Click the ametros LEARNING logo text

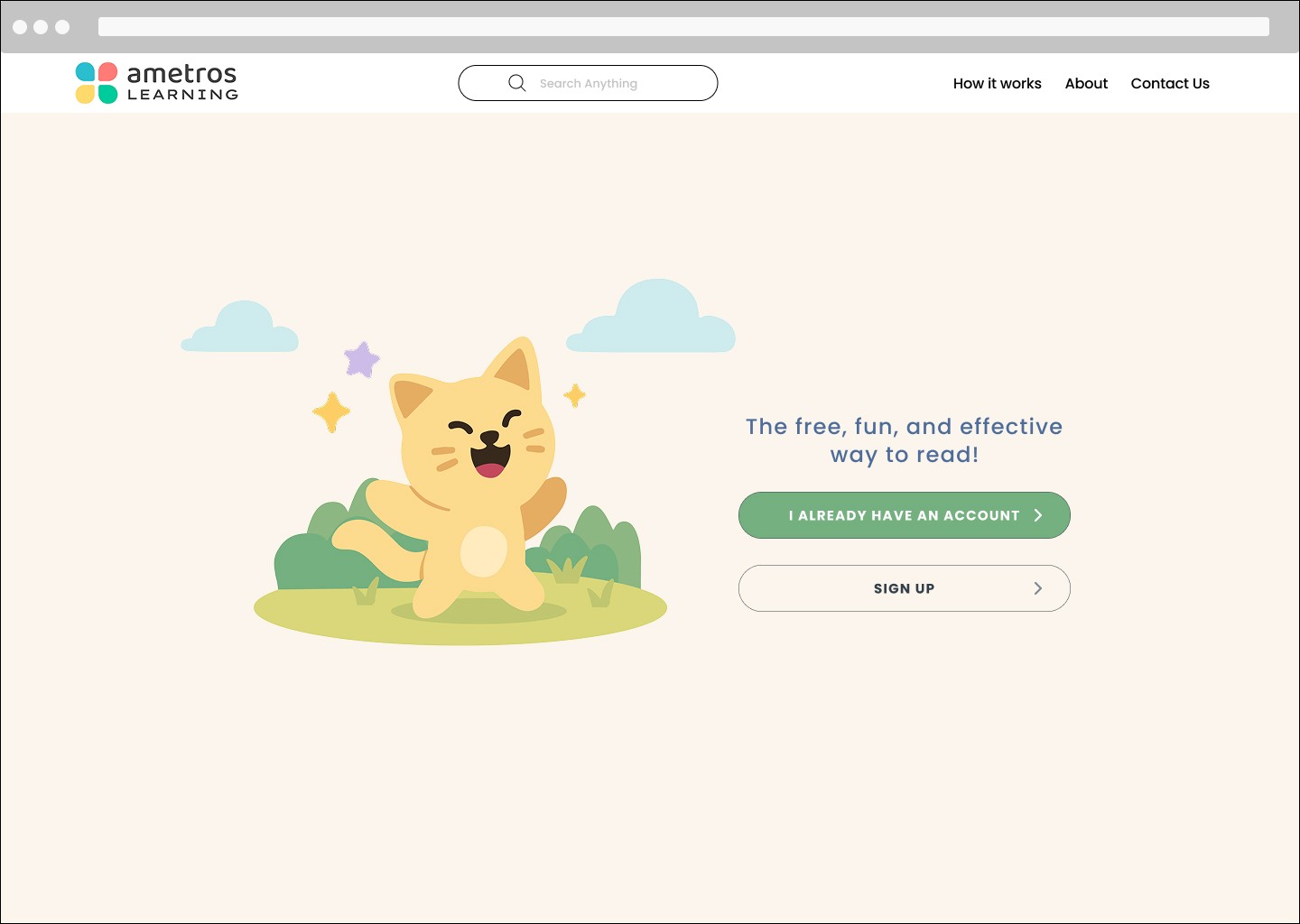[x=182, y=82]
